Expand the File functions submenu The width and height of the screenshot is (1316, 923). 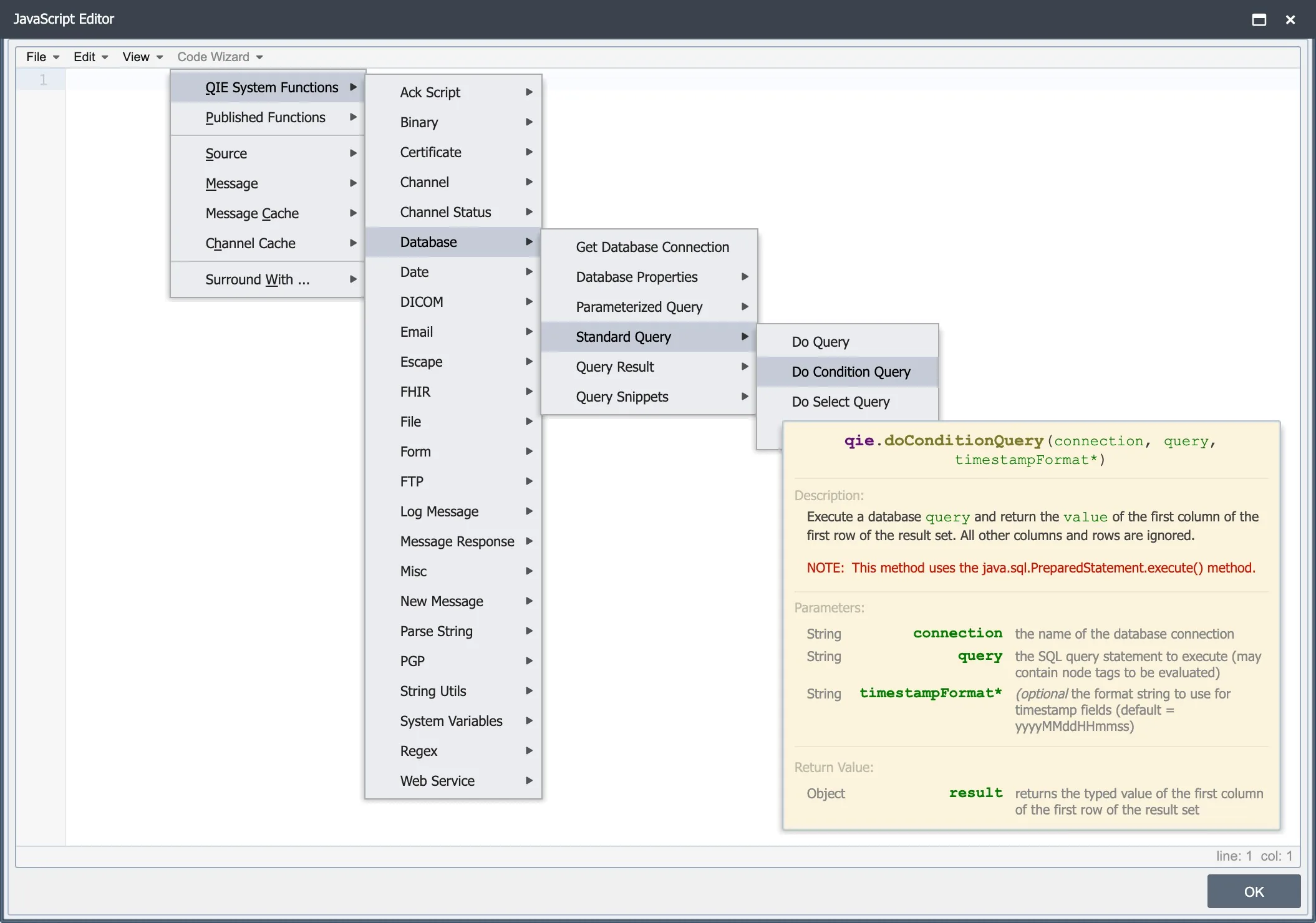click(x=453, y=422)
